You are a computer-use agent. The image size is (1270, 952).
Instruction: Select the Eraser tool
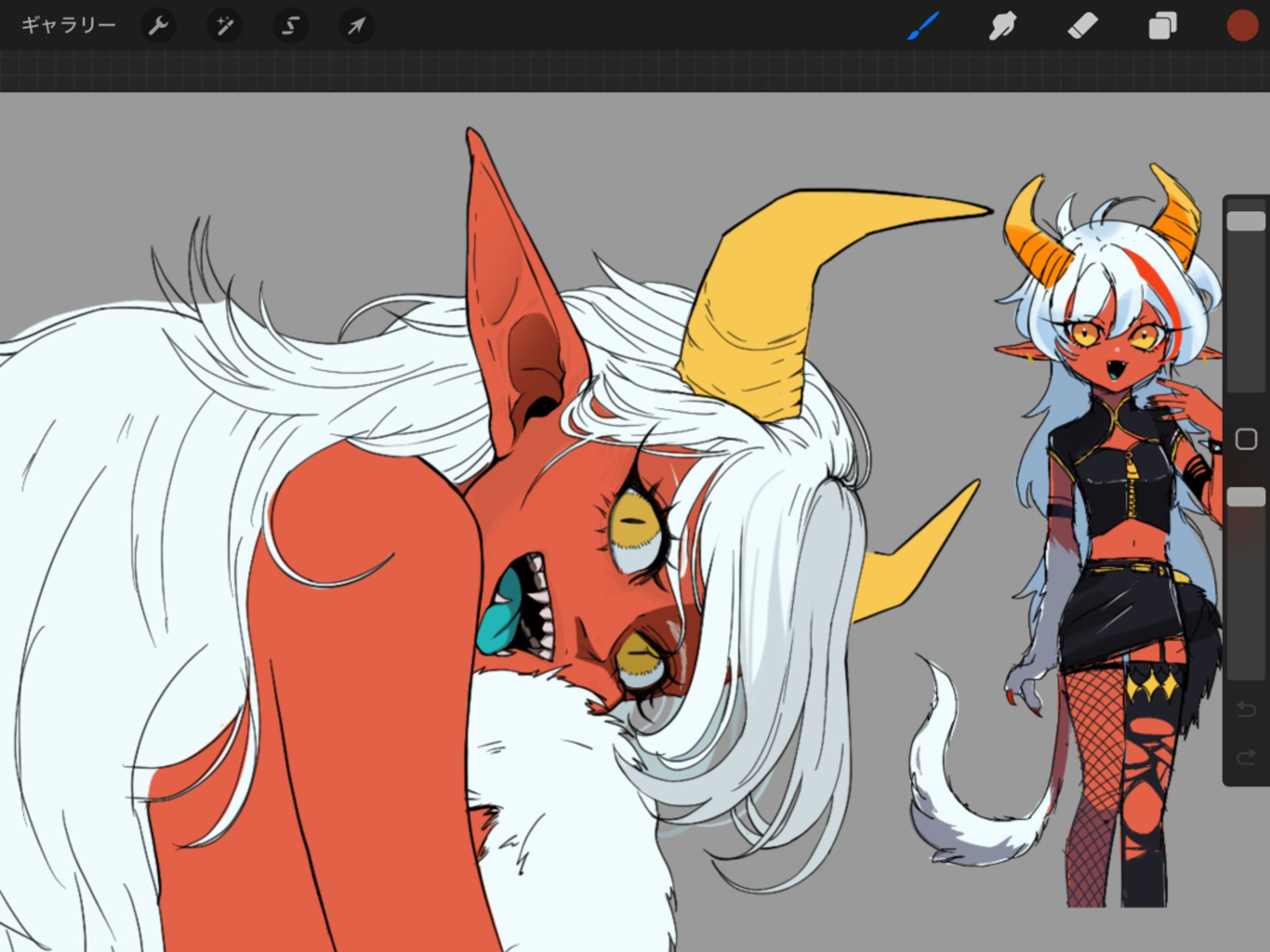(x=1083, y=26)
